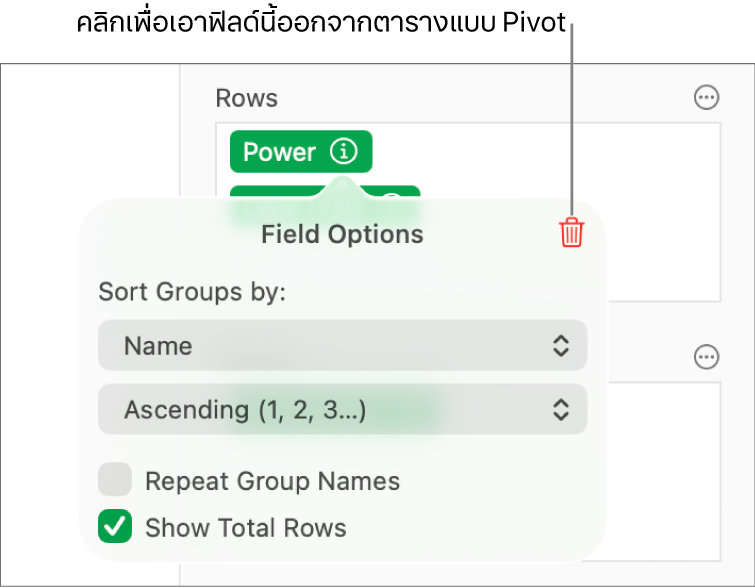The image size is (755, 588).
Task: Click the checkmark in Show Total Rows box
Action: point(115,527)
